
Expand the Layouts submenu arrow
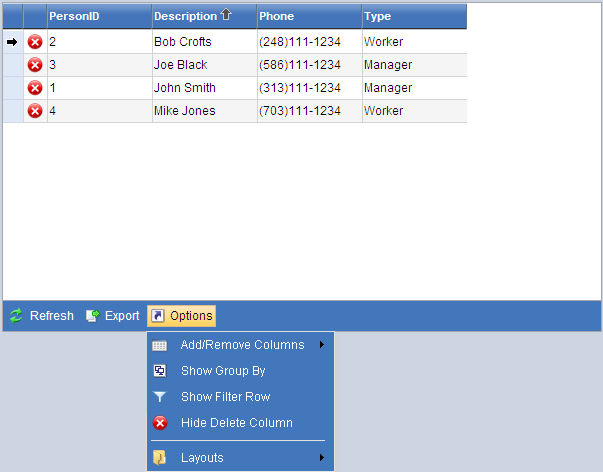tap(322, 458)
